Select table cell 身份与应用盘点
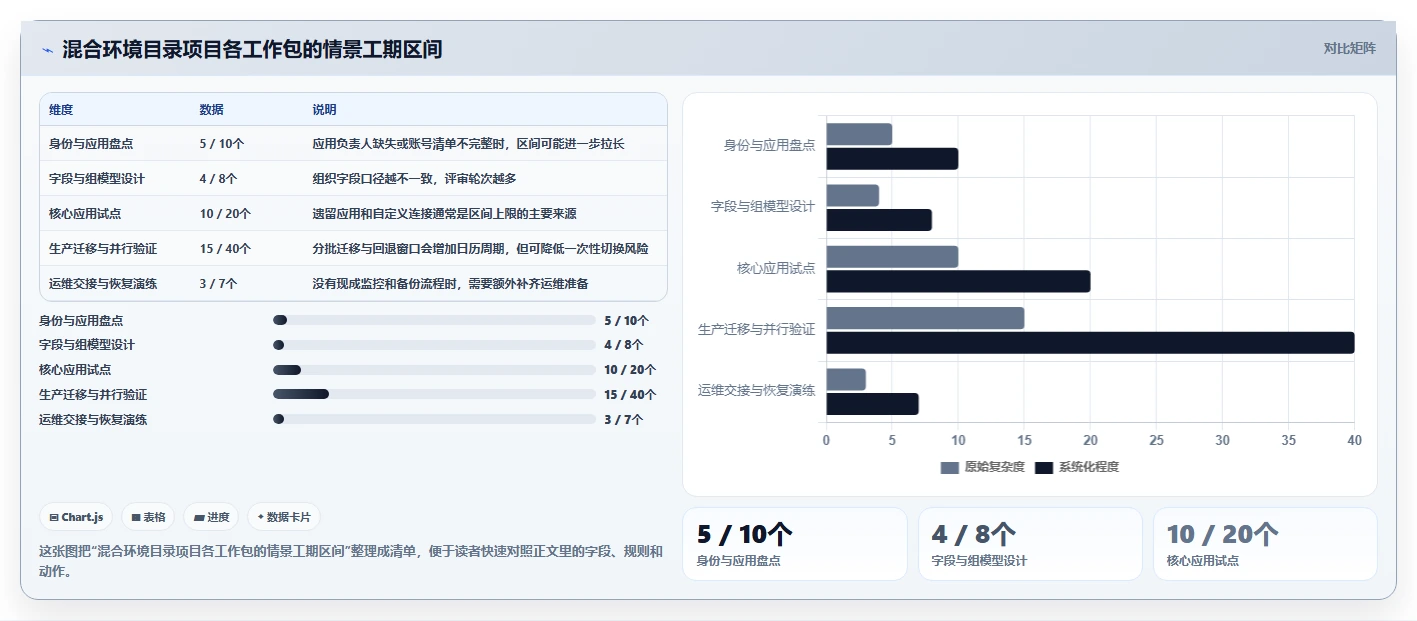The width and height of the screenshot is (1417, 621). tap(91, 144)
